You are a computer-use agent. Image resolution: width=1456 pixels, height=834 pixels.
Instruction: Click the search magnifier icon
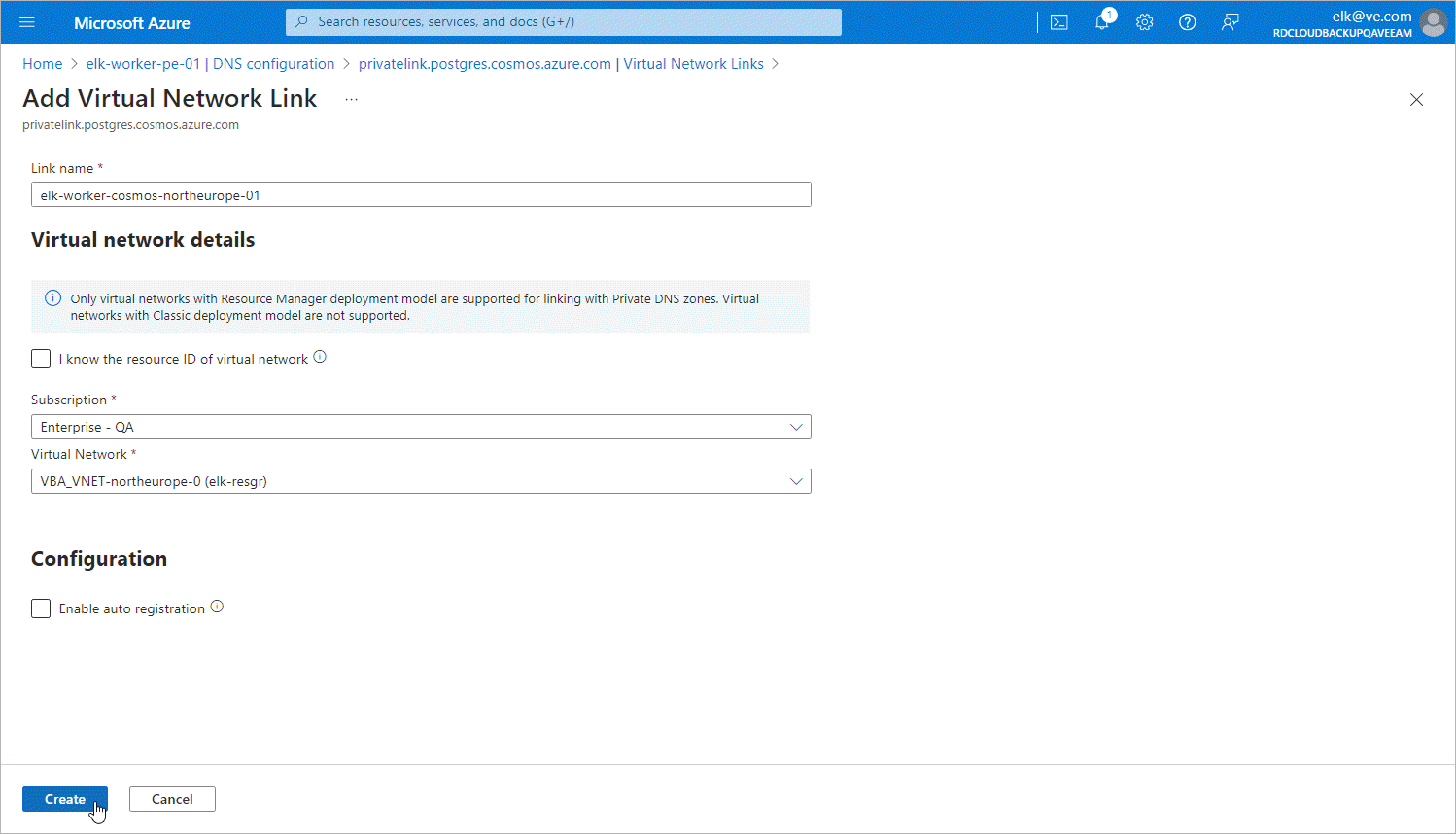pos(301,21)
